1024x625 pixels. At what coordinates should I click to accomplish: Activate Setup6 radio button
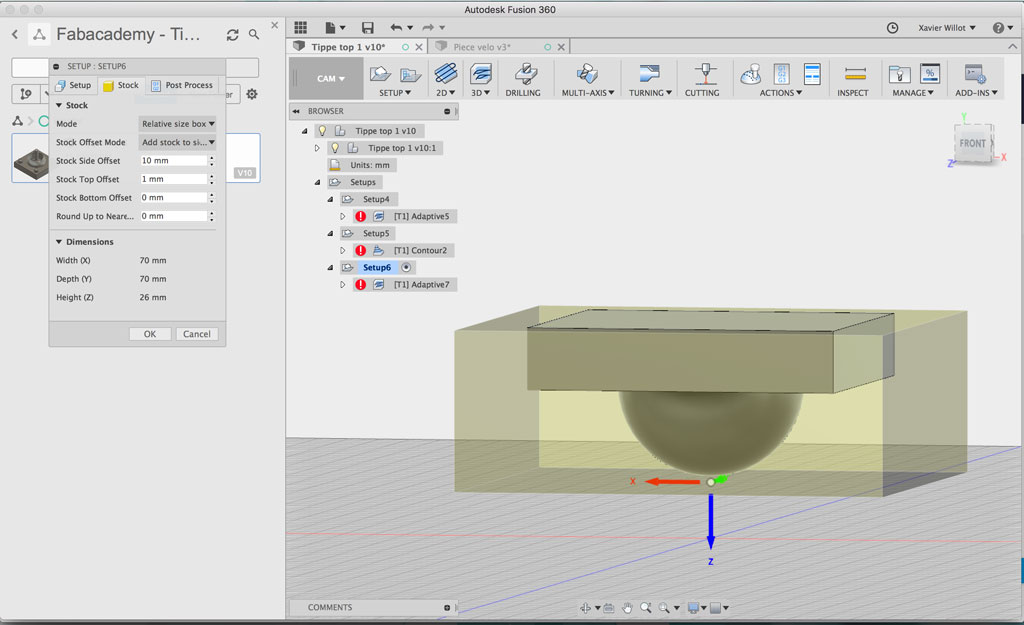pyautogui.click(x=406, y=267)
